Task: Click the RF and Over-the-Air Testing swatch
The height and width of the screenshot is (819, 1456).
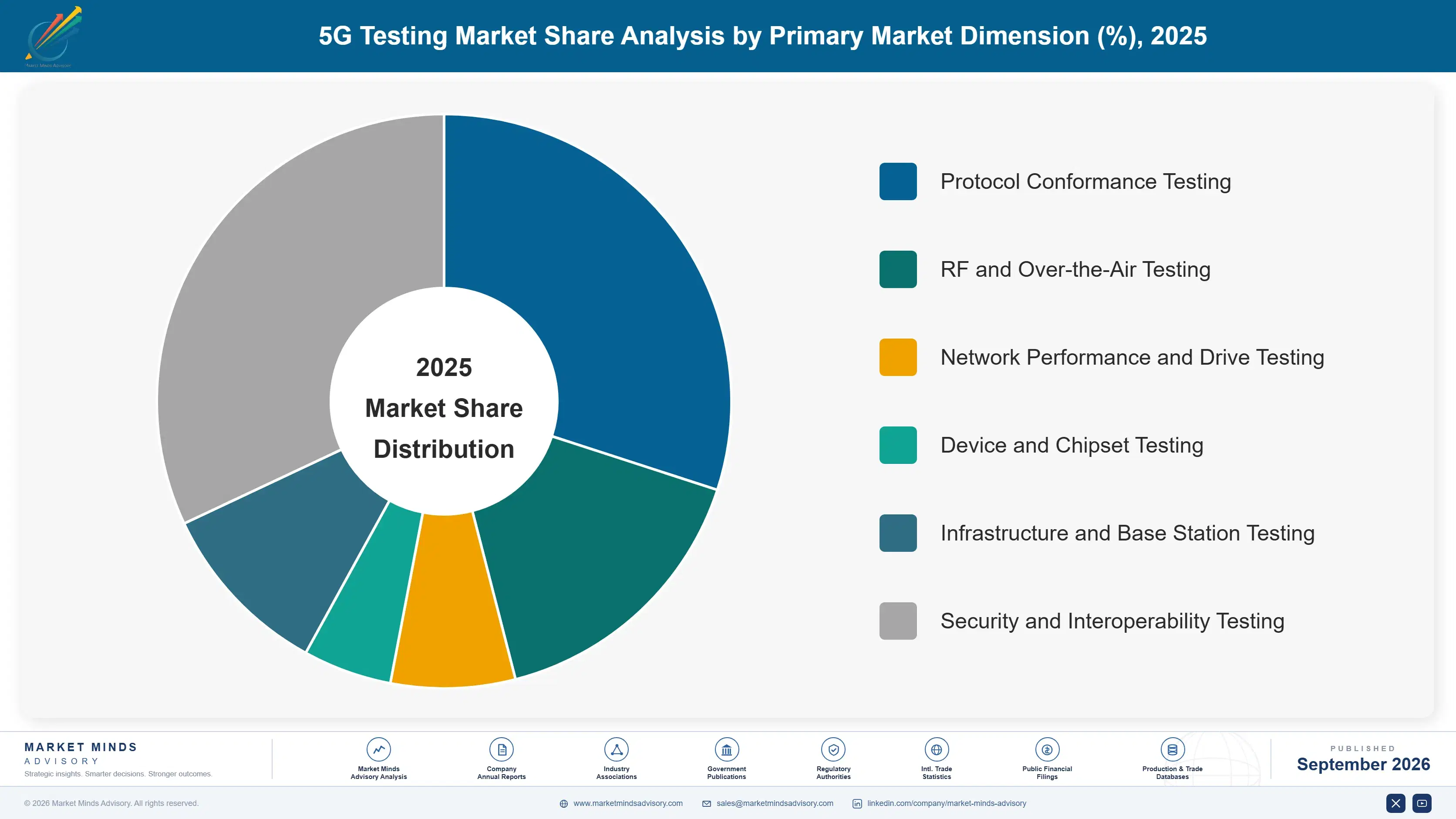Action: coord(897,269)
